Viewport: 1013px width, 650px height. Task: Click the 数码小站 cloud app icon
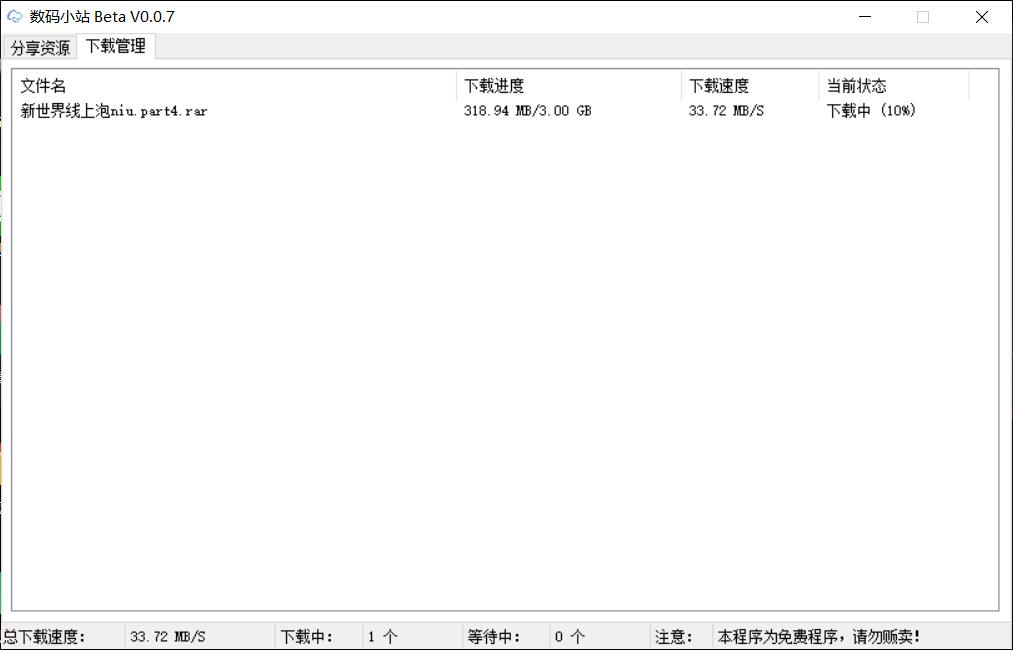[14, 16]
